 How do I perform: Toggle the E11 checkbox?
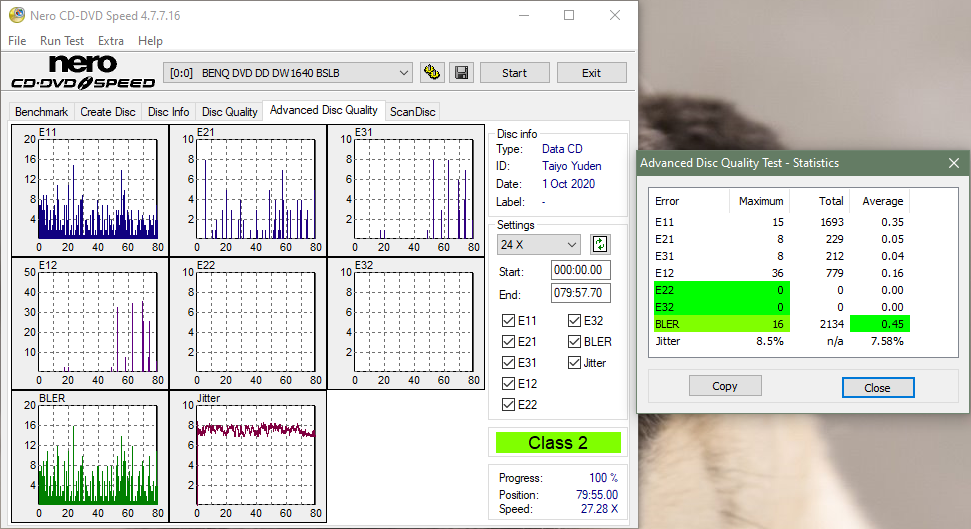(508, 320)
